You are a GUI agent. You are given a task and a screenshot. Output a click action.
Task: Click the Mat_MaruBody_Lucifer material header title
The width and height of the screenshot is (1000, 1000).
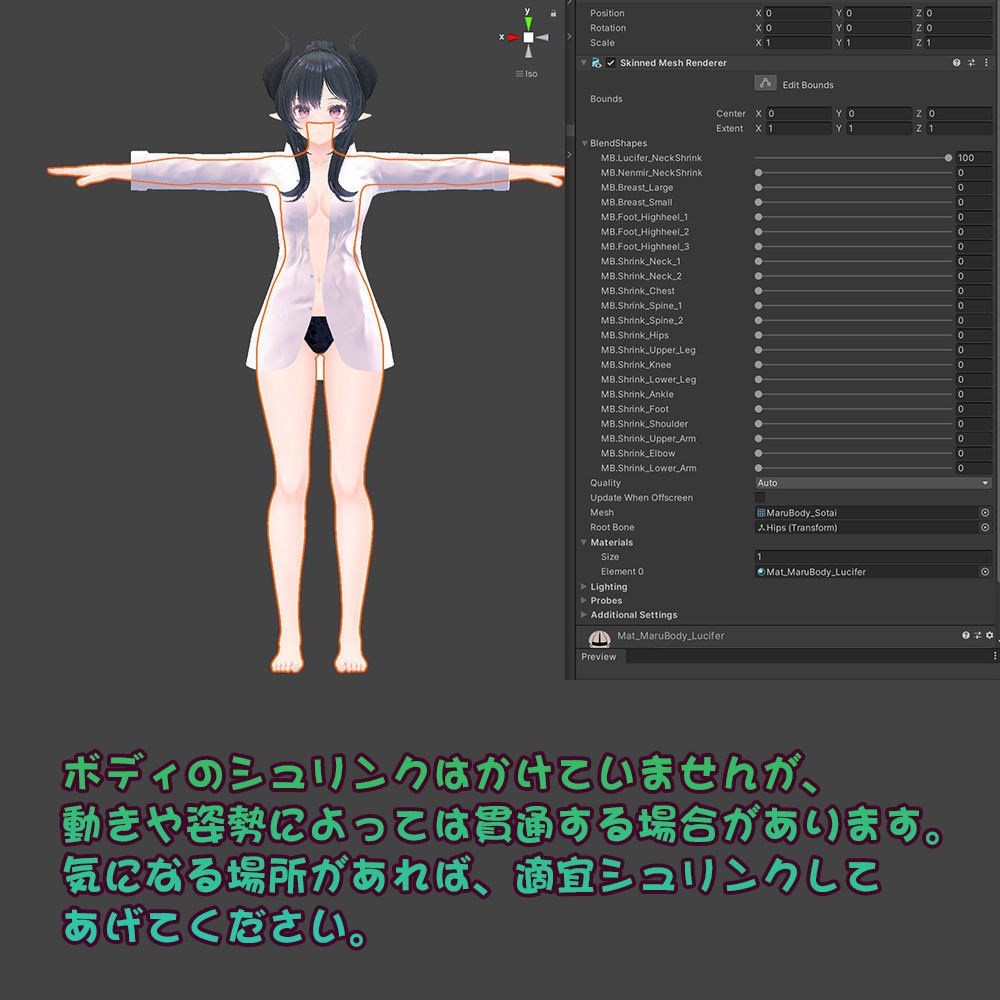pos(670,636)
